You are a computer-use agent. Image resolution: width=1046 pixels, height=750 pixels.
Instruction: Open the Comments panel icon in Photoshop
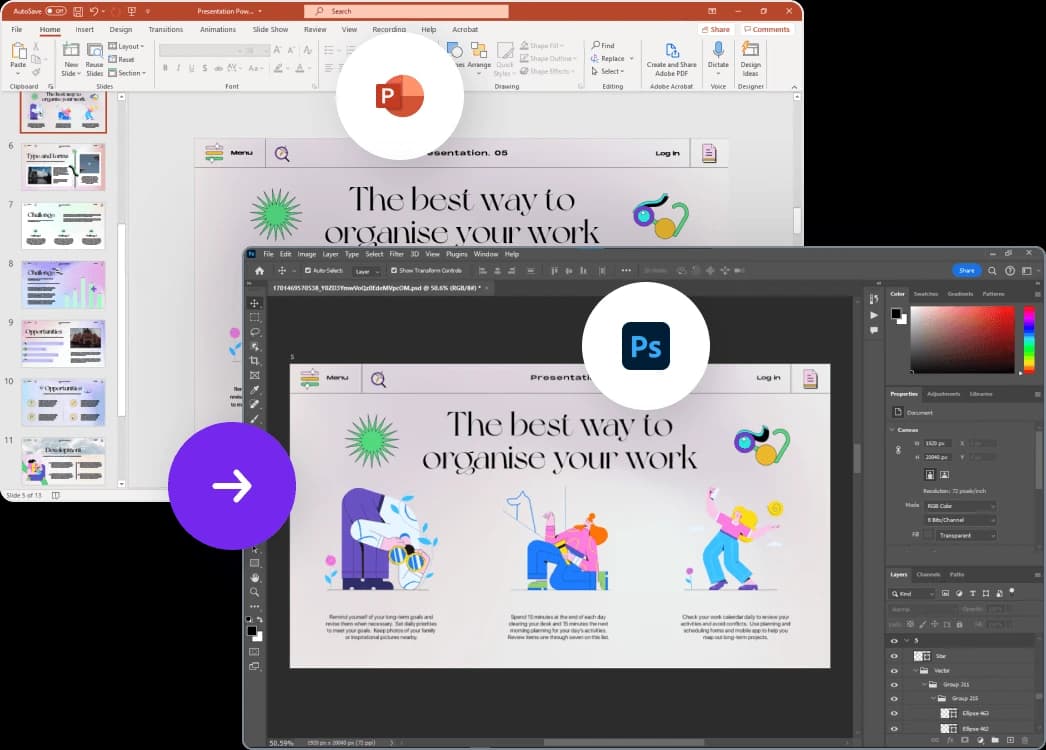coord(874,330)
